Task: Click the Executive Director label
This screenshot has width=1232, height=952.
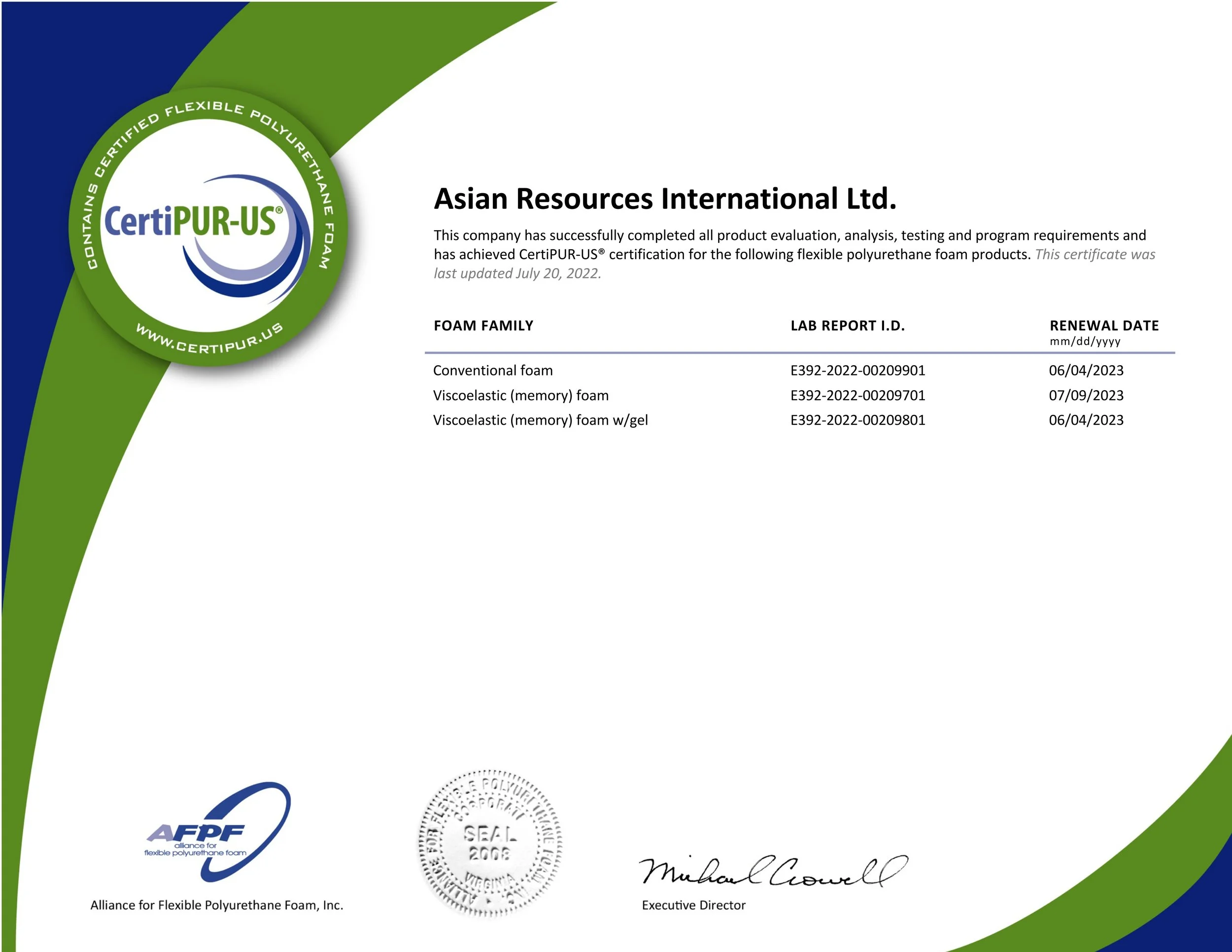Action: [693, 905]
